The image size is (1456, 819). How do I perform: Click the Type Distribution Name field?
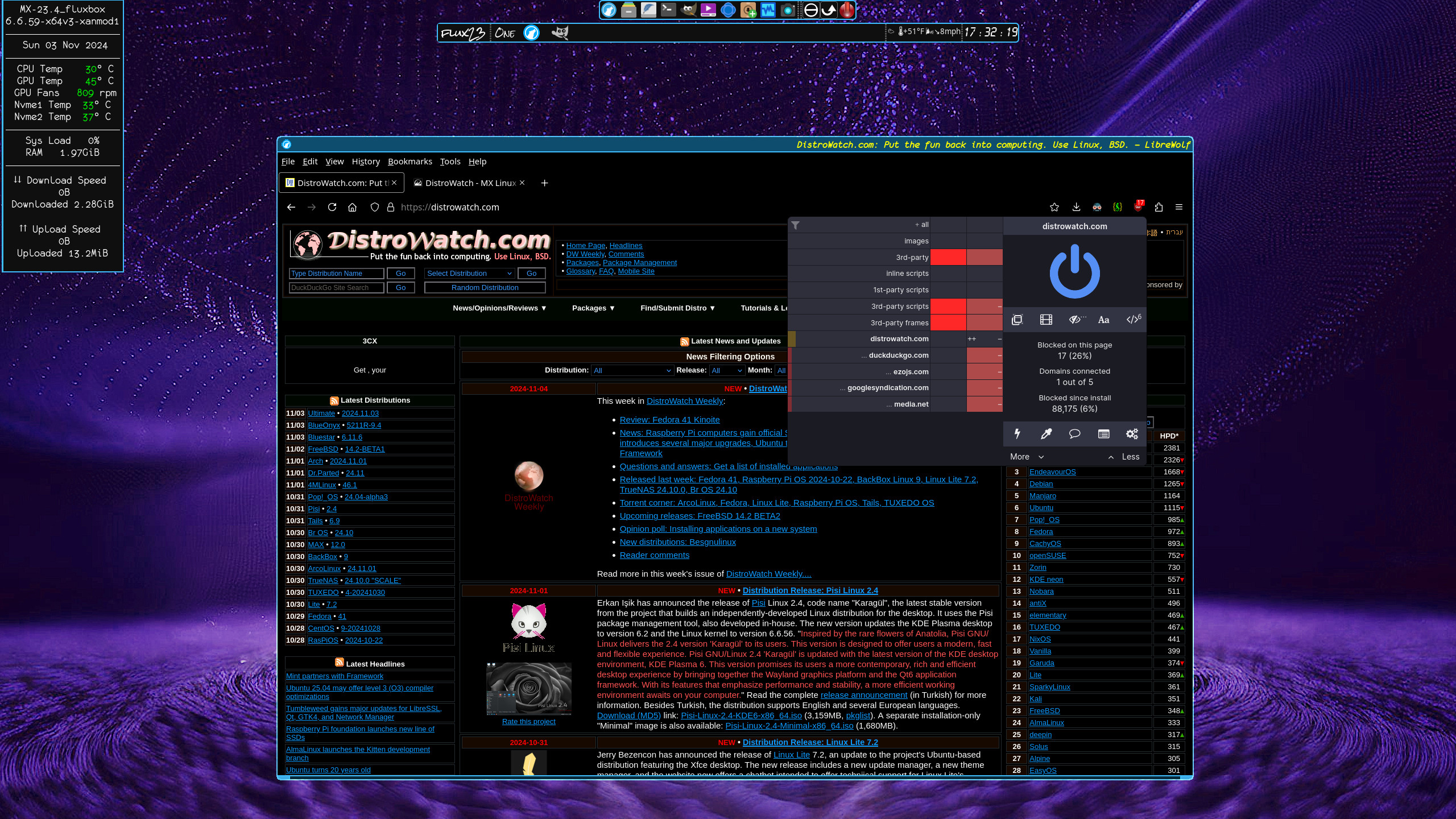337,274
